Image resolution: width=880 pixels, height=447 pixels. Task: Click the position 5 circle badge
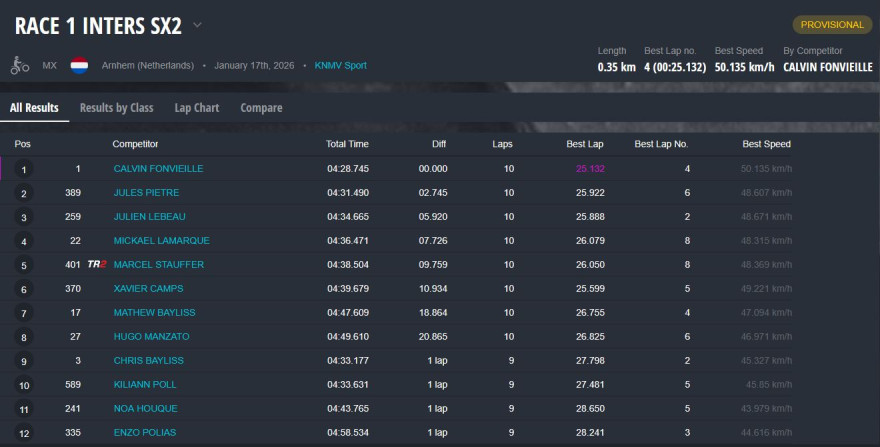[24, 266]
